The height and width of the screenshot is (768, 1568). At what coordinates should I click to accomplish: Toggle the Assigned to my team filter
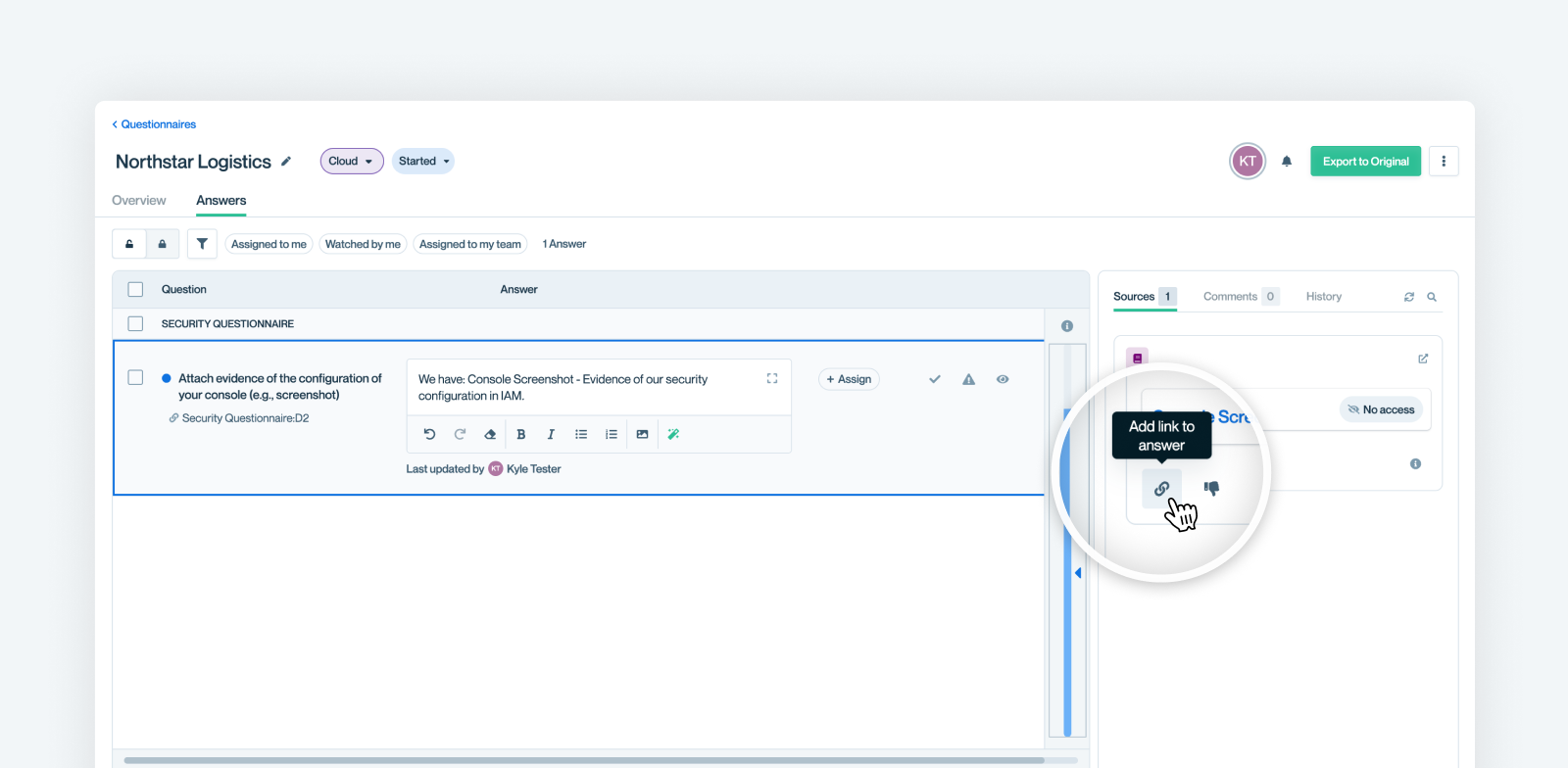point(470,244)
